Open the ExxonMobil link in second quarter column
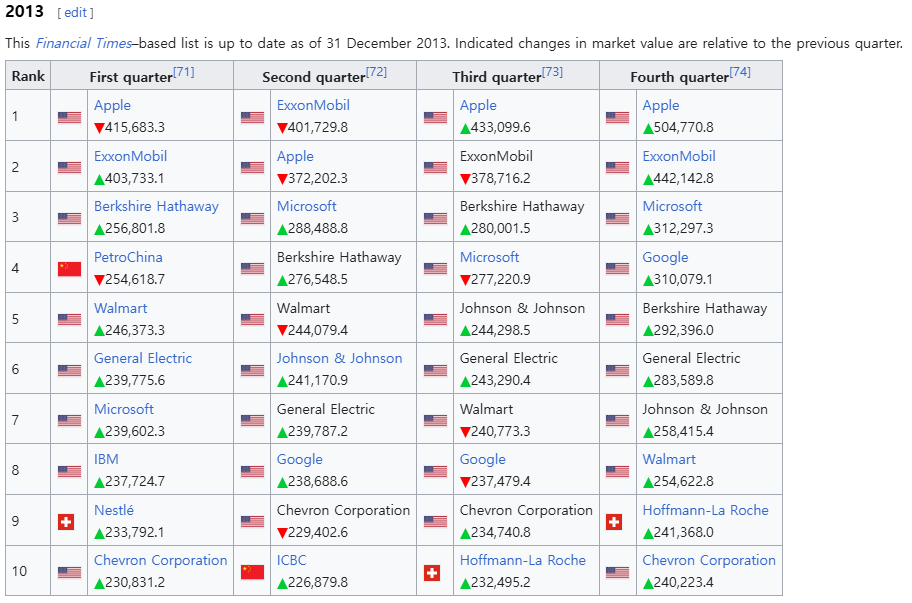Image resolution: width=912 pixels, height=603 pixels. click(x=314, y=105)
